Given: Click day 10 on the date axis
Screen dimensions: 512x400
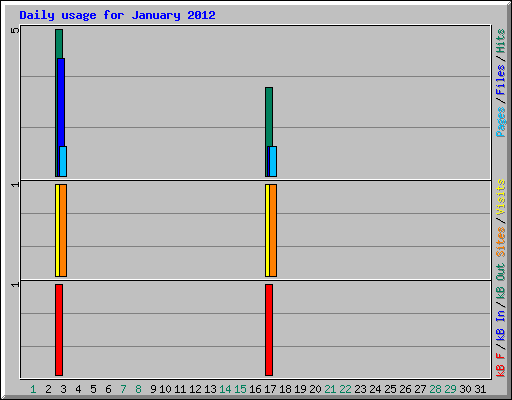Looking at the screenshot, I should pos(165,389).
